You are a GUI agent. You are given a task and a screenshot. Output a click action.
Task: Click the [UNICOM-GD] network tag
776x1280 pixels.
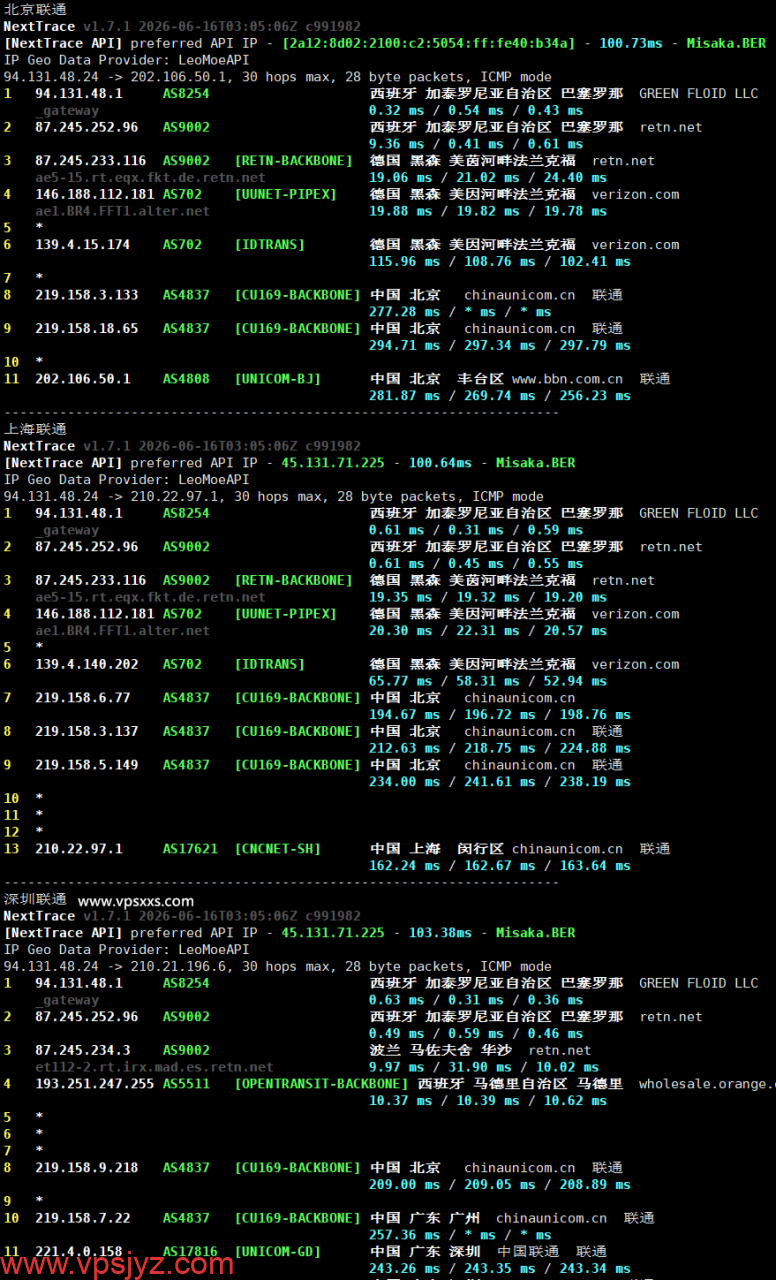(x=278, y=1252)
